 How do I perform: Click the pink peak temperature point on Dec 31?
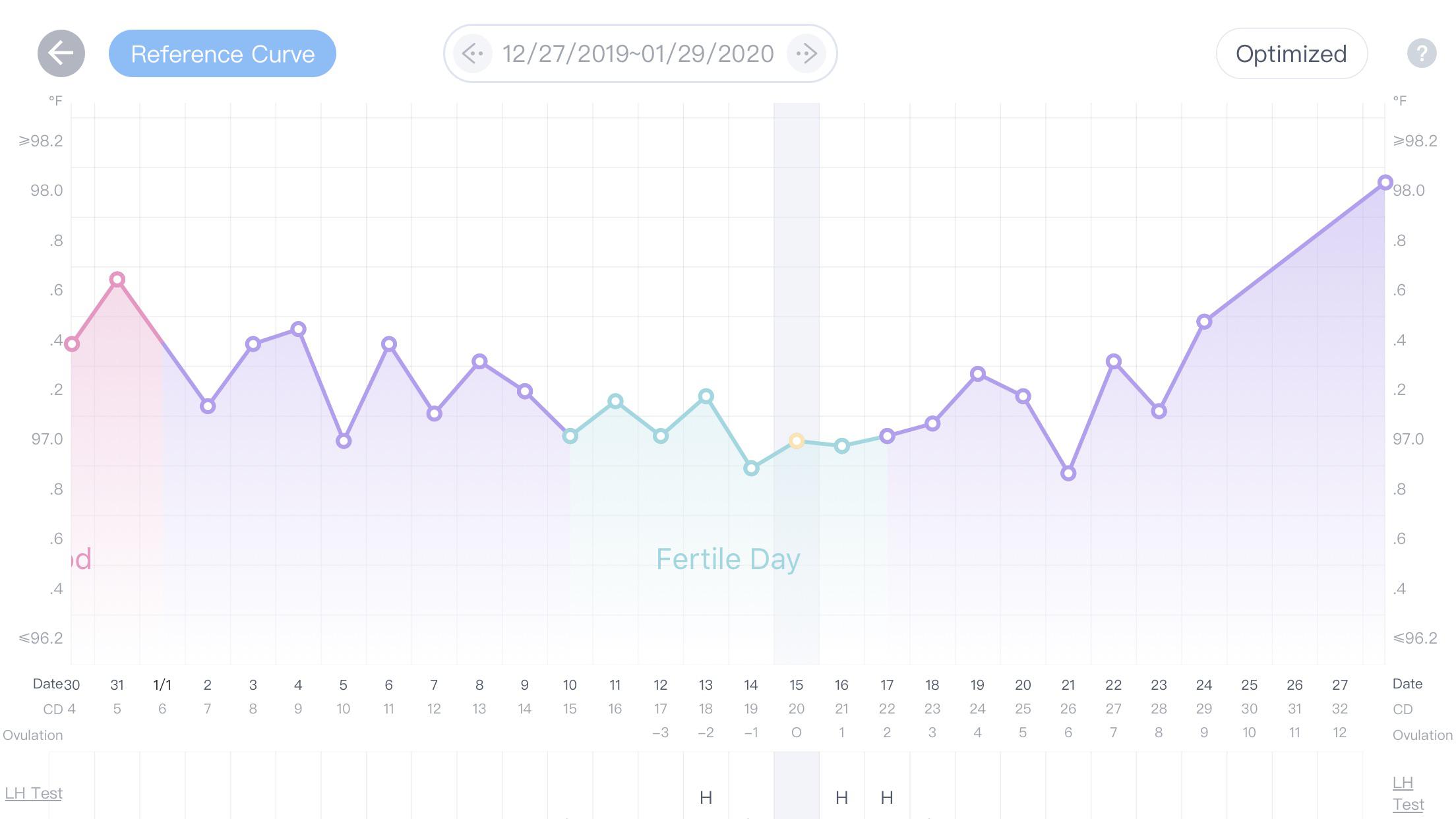tap(117, 279)
